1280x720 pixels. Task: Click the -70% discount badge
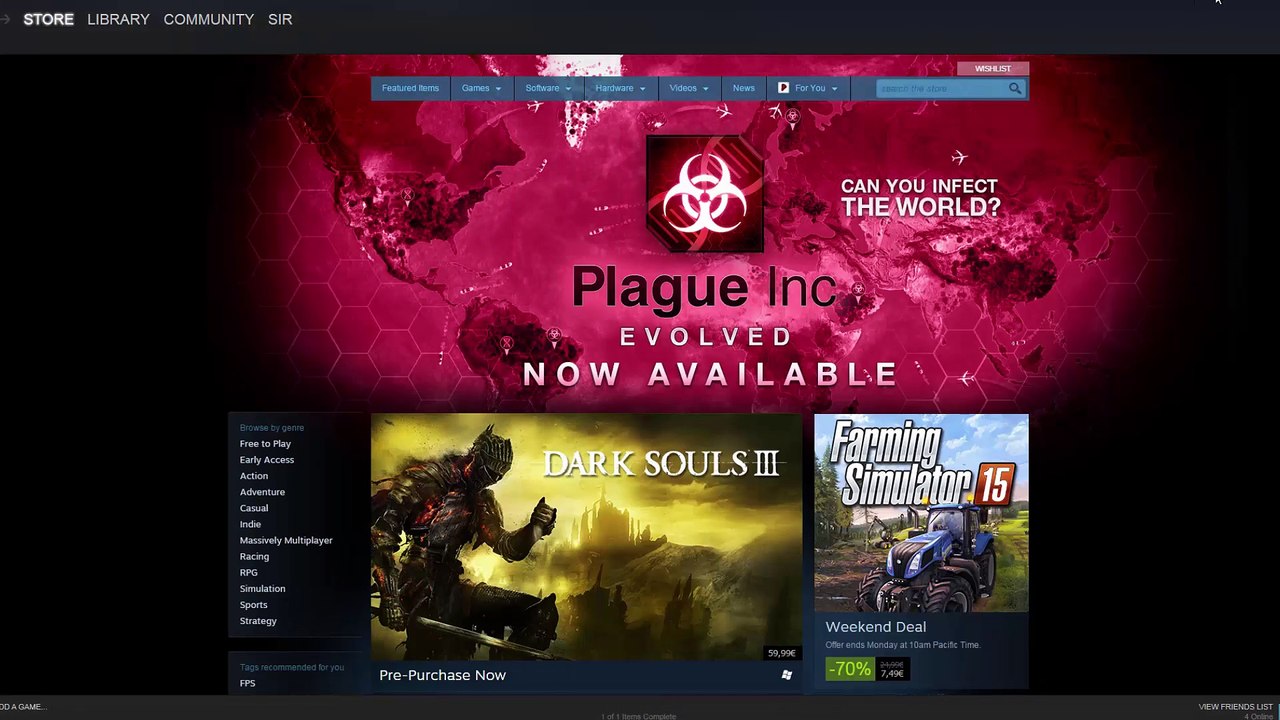point(849,669)
